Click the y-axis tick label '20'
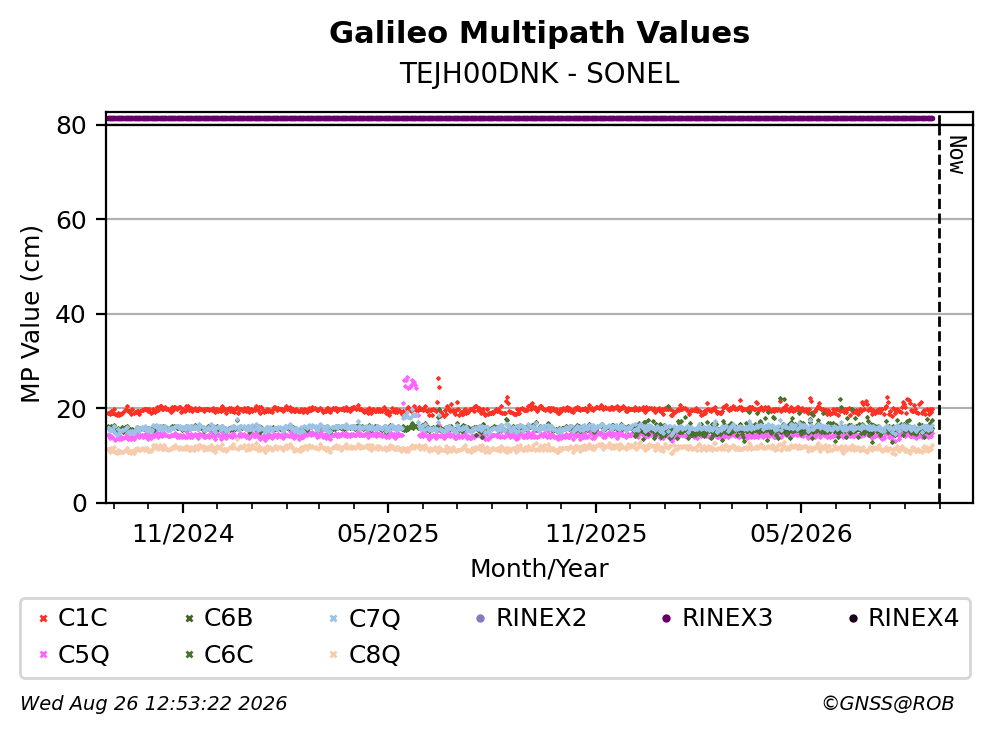This screenshot has width=993, height=734. tap(71, 410)
